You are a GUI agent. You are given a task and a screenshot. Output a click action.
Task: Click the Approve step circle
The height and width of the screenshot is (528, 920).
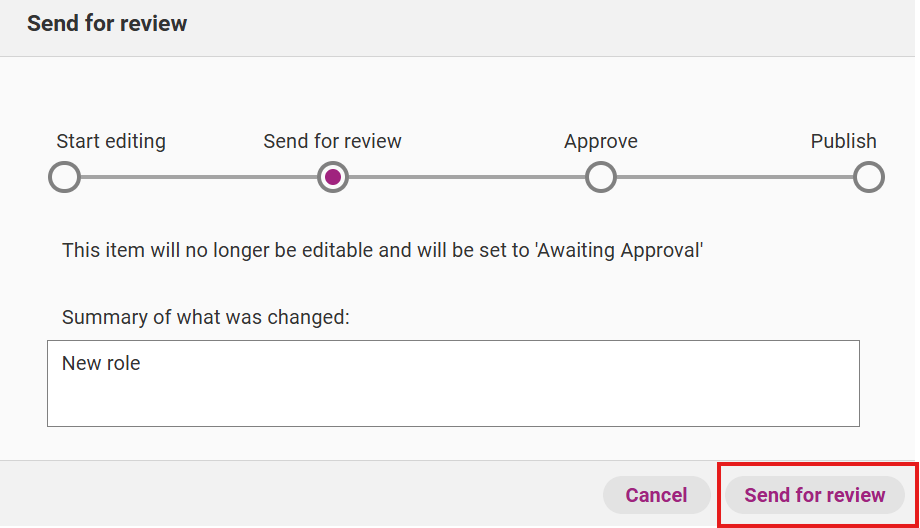coord(600,178)
